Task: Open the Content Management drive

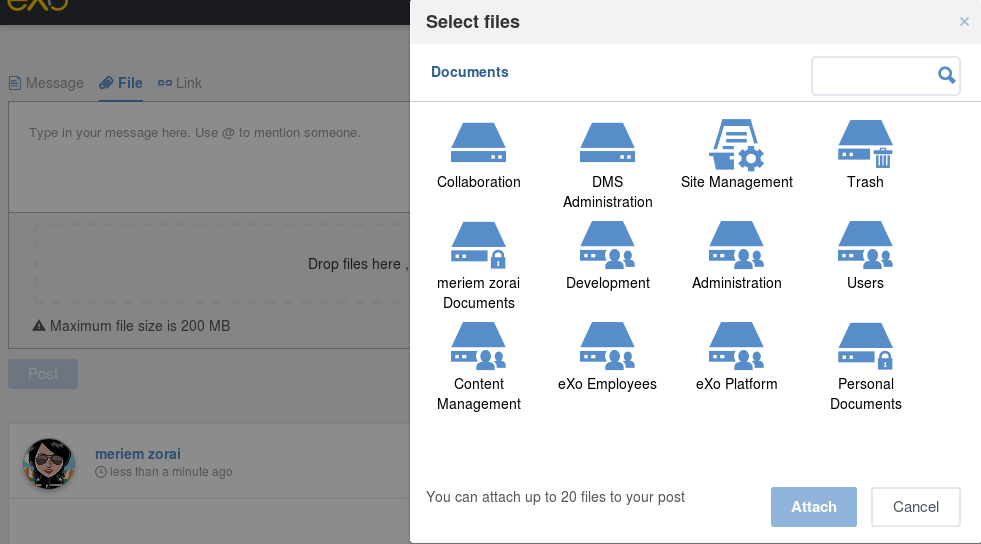Action: click(x=478, y=346)
